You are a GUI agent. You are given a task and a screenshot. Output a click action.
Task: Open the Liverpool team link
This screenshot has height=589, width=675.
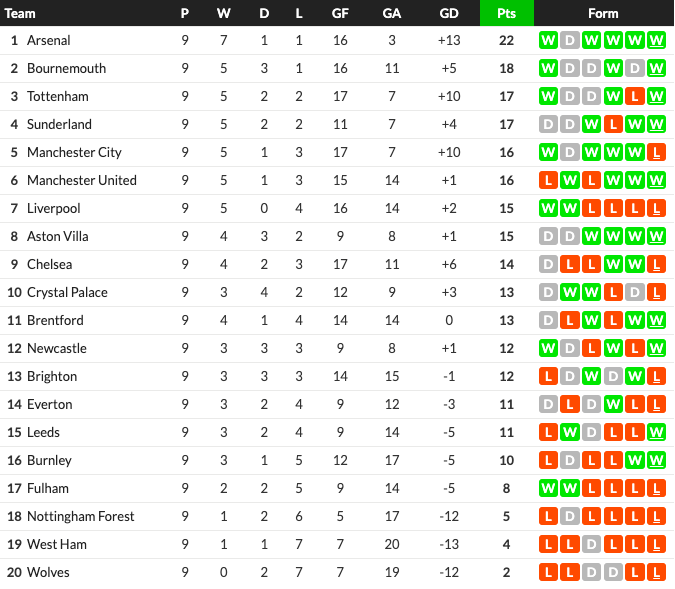click(x=54, y=209)
